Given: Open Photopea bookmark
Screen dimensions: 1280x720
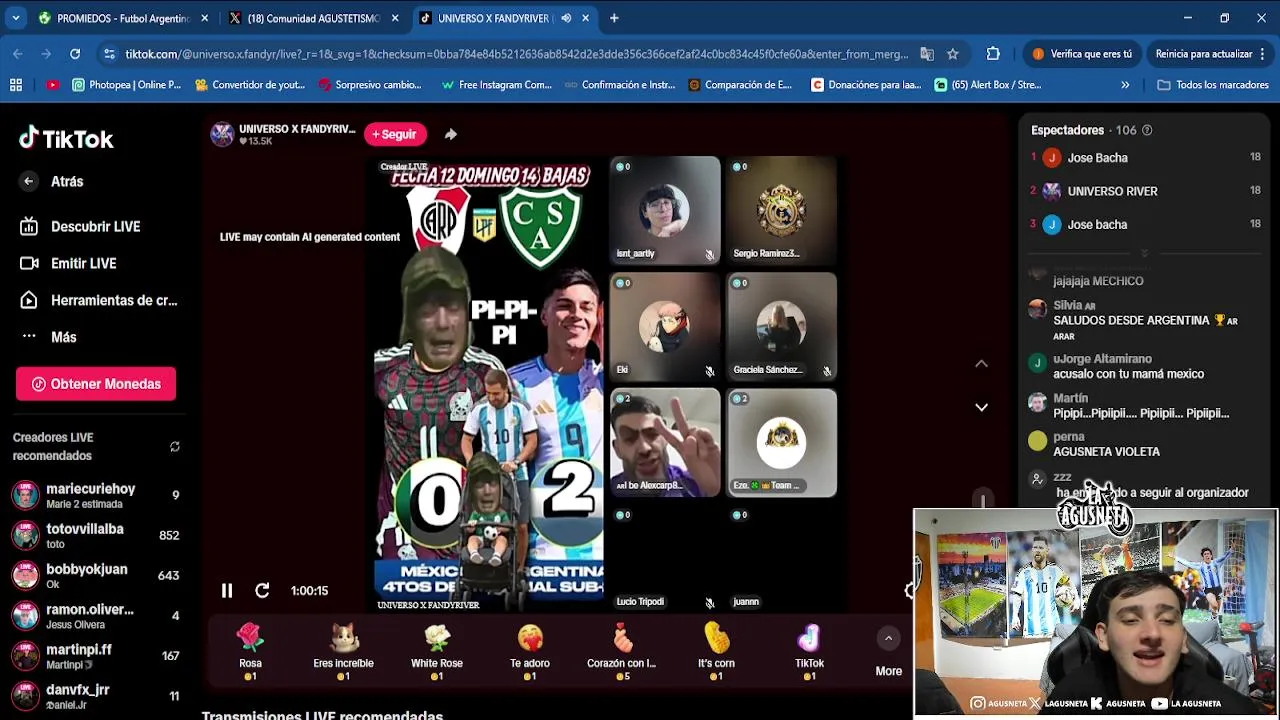Looking at the screenshot, I should coord(126,85).
